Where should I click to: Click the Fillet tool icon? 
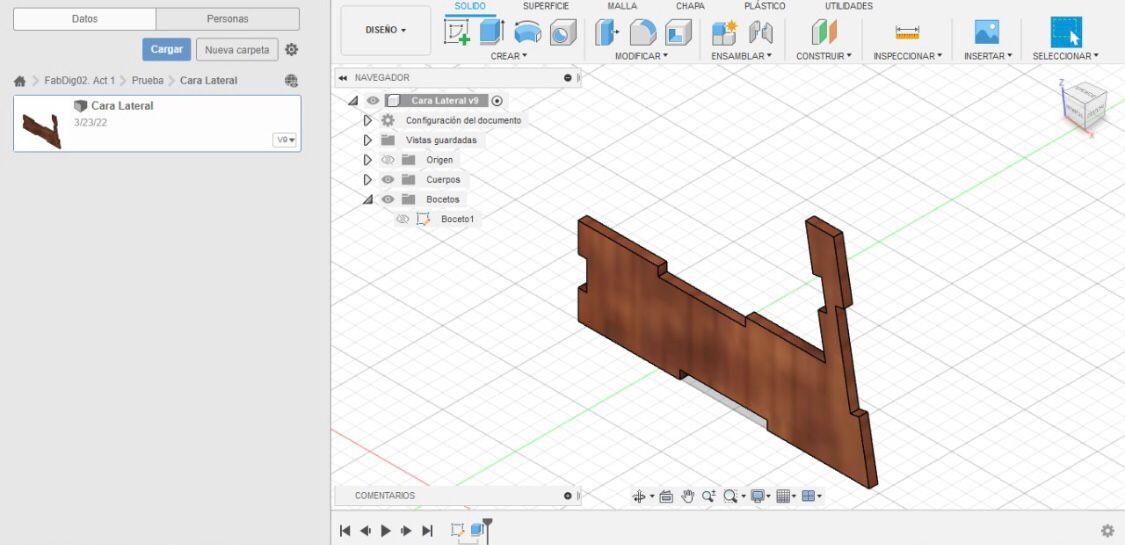[x=643, y=33]
